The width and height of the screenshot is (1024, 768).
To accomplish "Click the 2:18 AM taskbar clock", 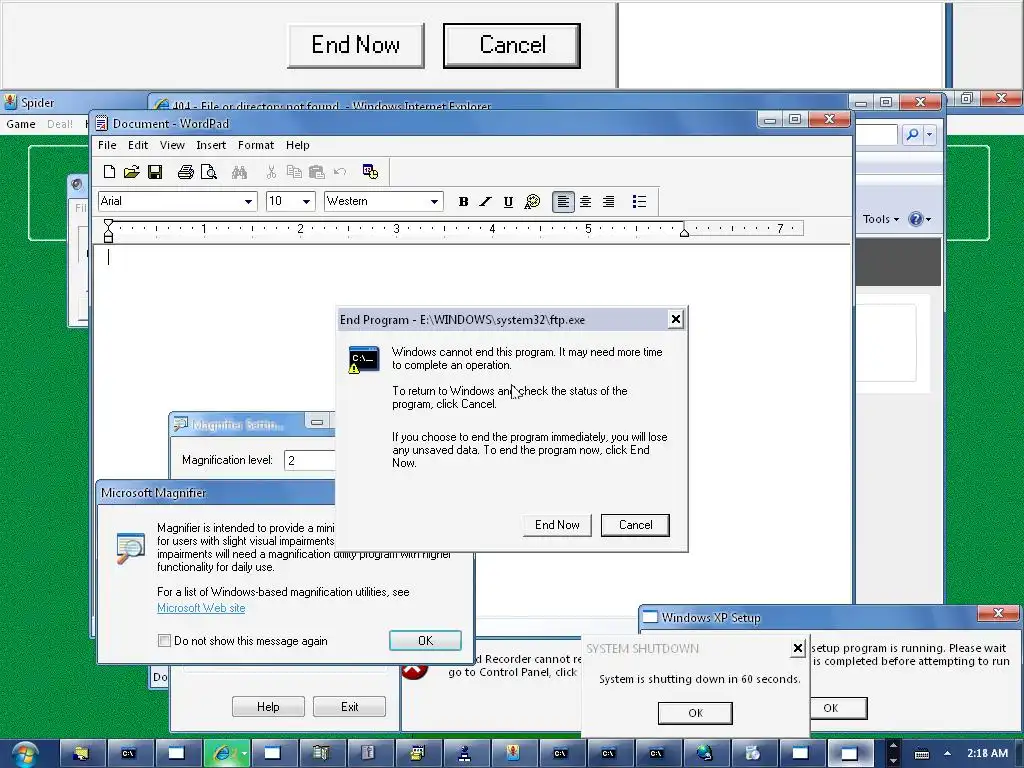I will tap(987, 754).
